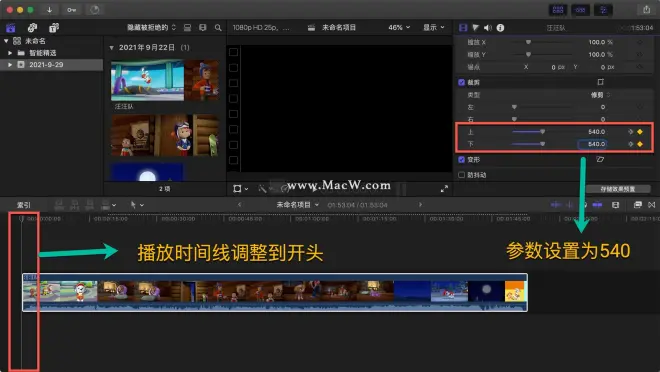Go to previous keyframe on 下 row

tap(631, 144)
